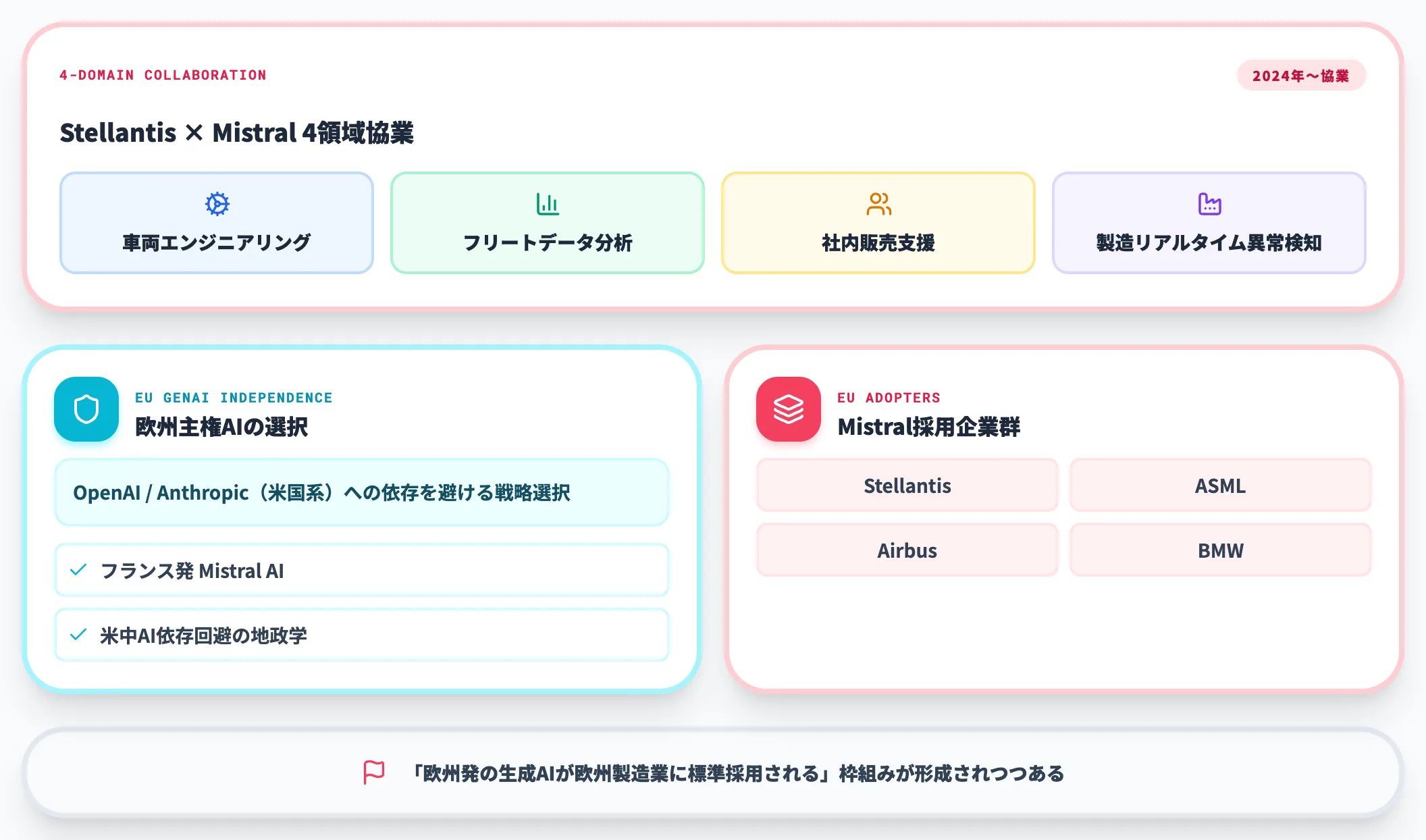Viewport: 1426px width, 840px height.
Task: Click the Stellantis × Mistral 4領域協業 heading
Action: point(237,132)
